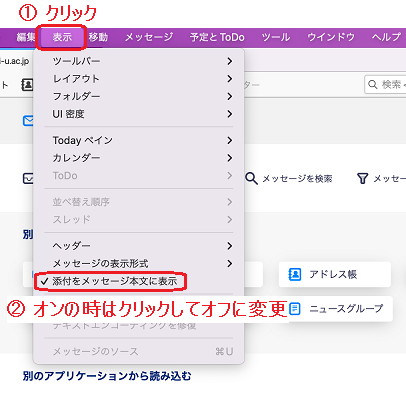Image resolution: width=406 pixels, height=395 pixels.
Task: Select the 並べ替え順序 menu entry
Action: 139,202
